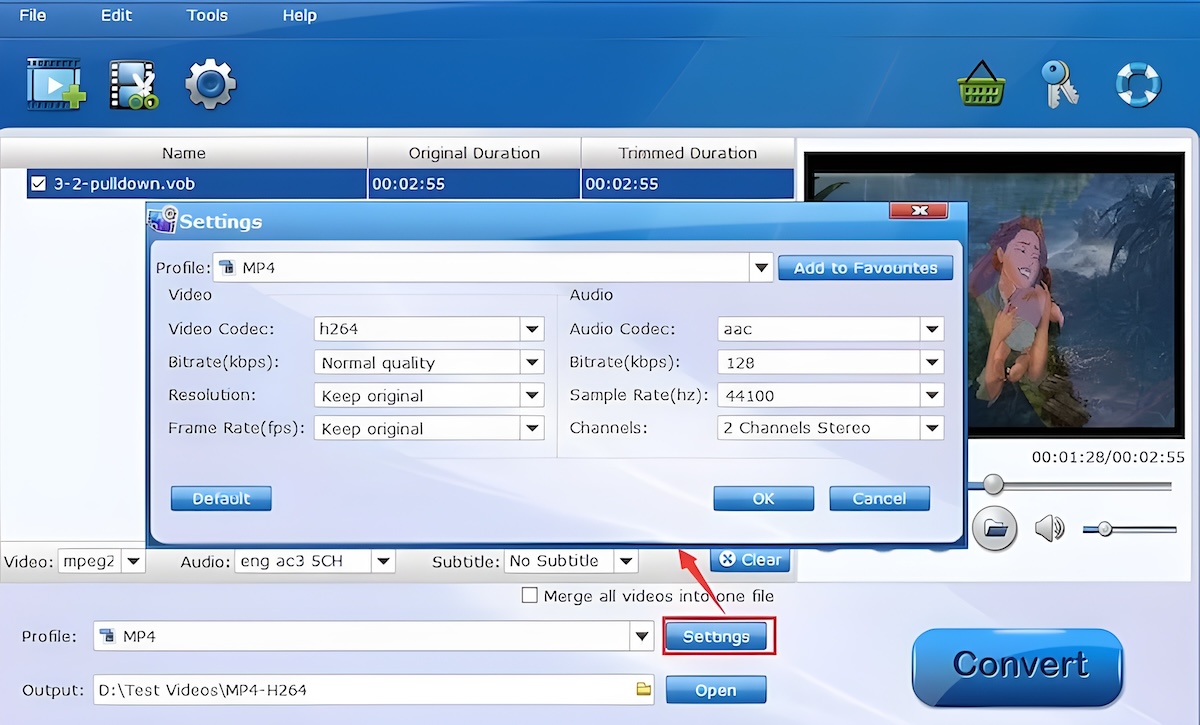
Task: Click the Add Video film icon
Action: point(56,84)
